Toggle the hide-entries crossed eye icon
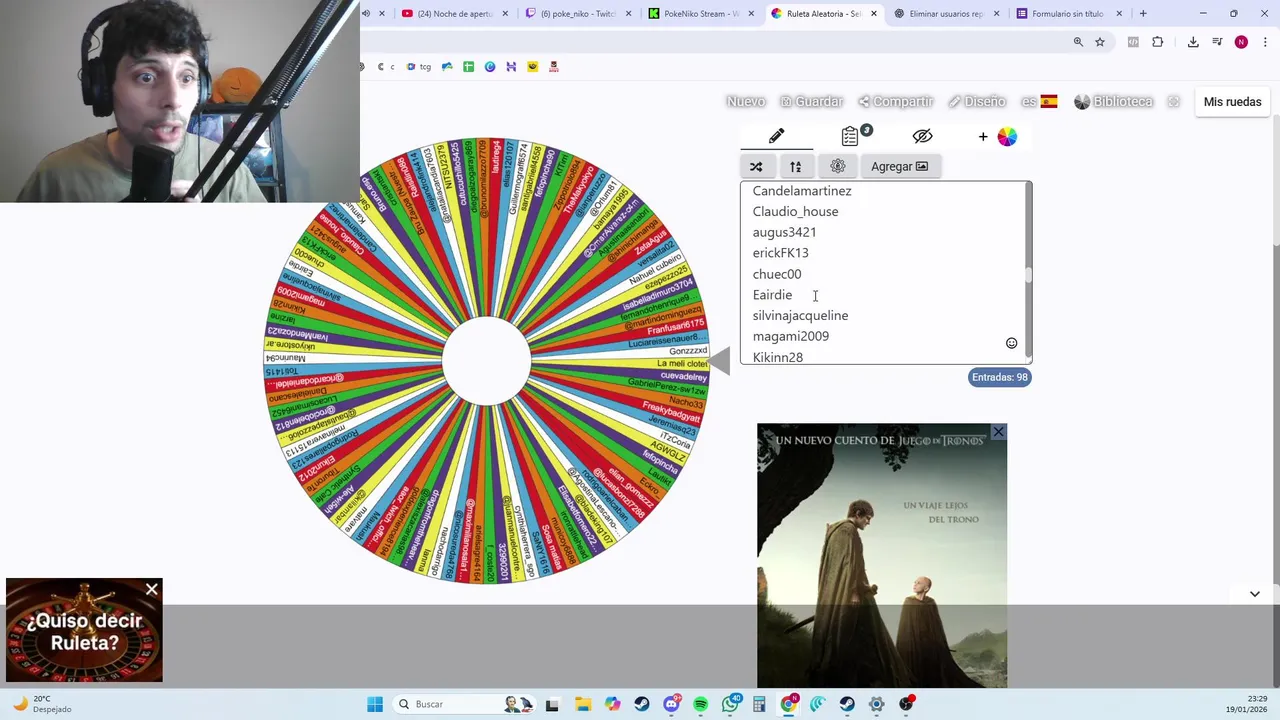The width and height of the screenshot is (1280, 720). coord(922,136)
